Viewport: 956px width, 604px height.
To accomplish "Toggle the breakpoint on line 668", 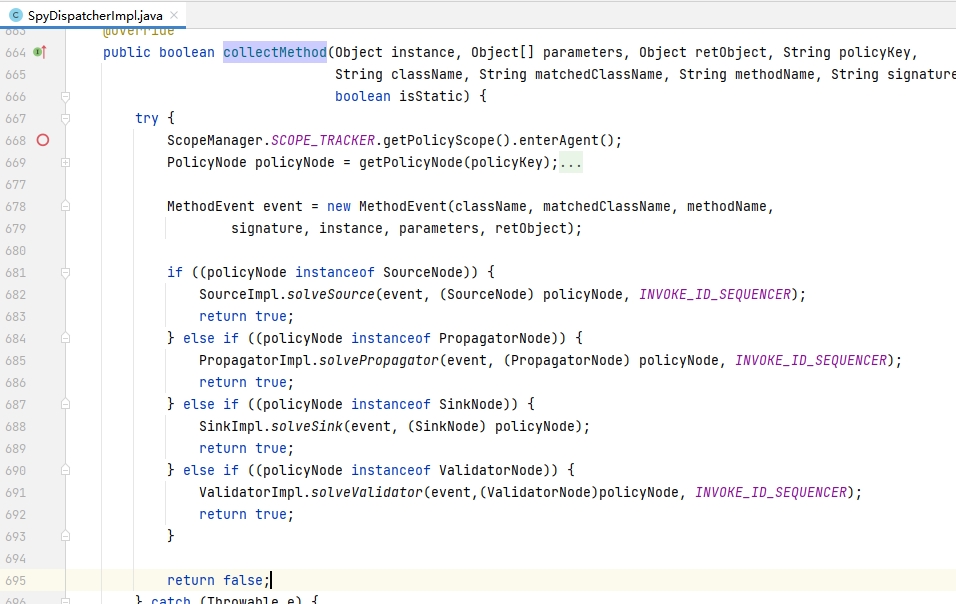I will 42,140.
